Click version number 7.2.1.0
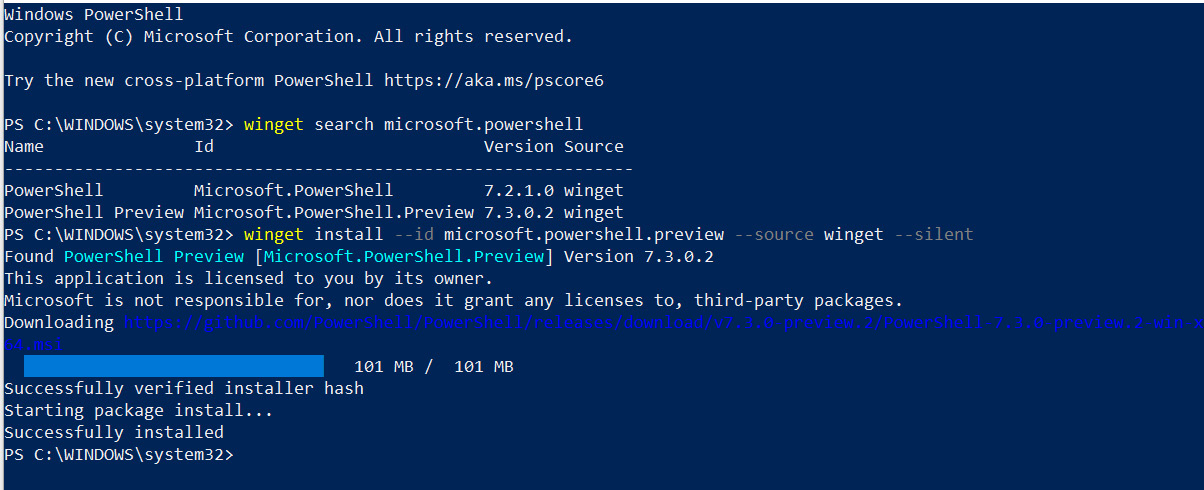 pyautogui.click(x=519, y=190)
